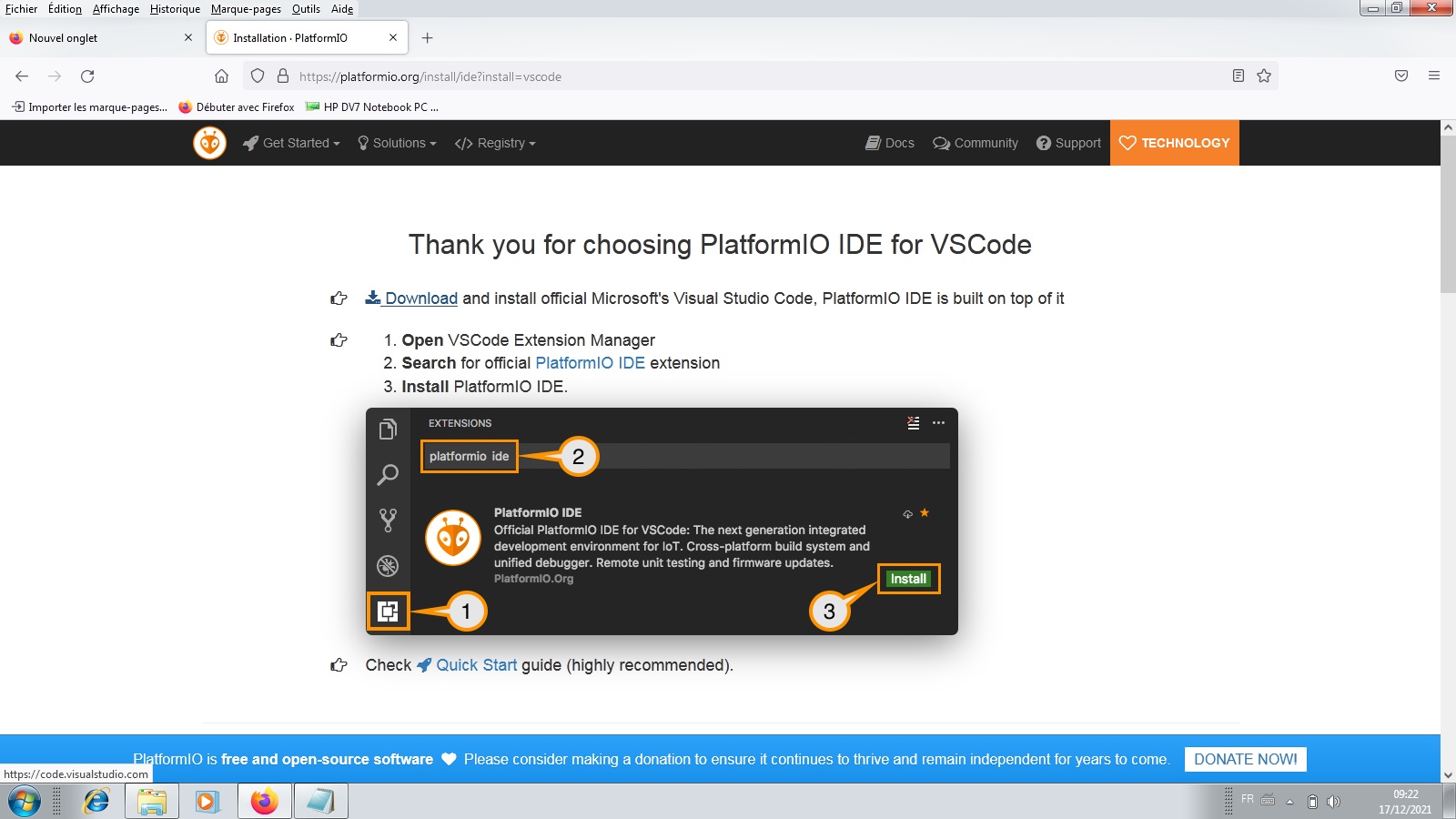Open the Pocket save icon
The width and height of the screenshot is (1456, 819).
[1401, 76]
